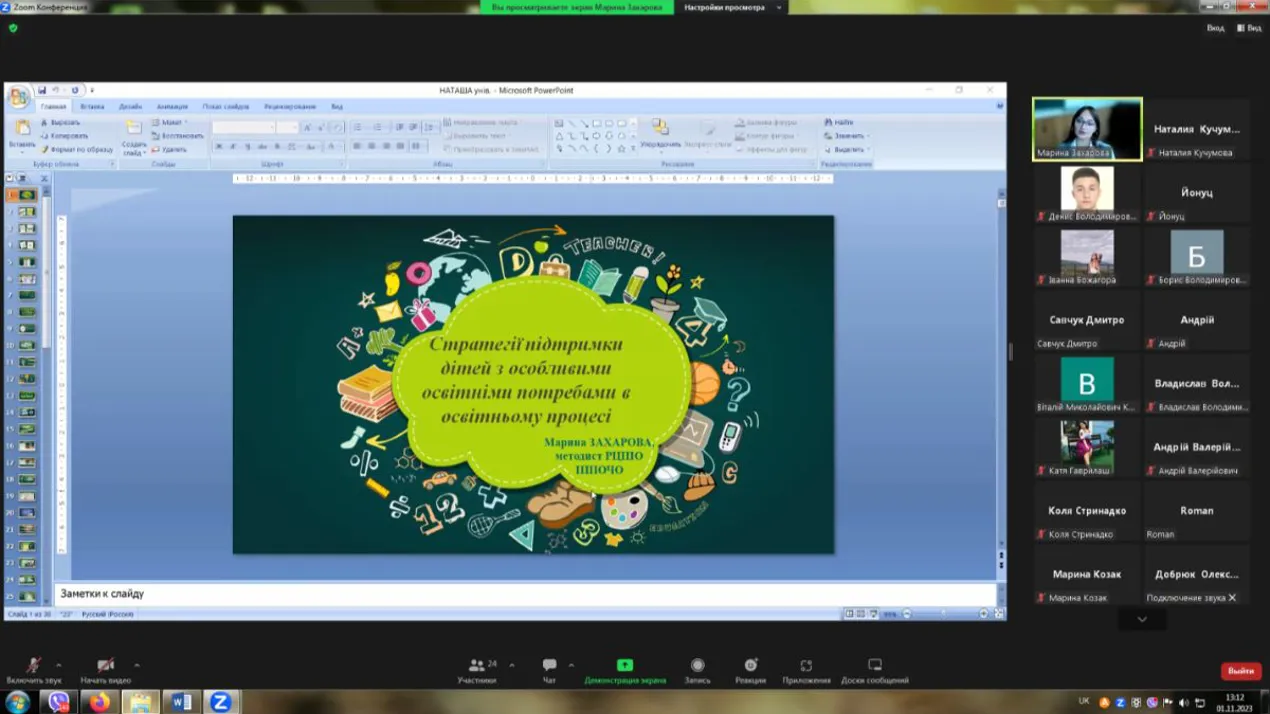Click Копировать copy command
The width and height of the screenshot is (1270, 714).
click(64, 135)
